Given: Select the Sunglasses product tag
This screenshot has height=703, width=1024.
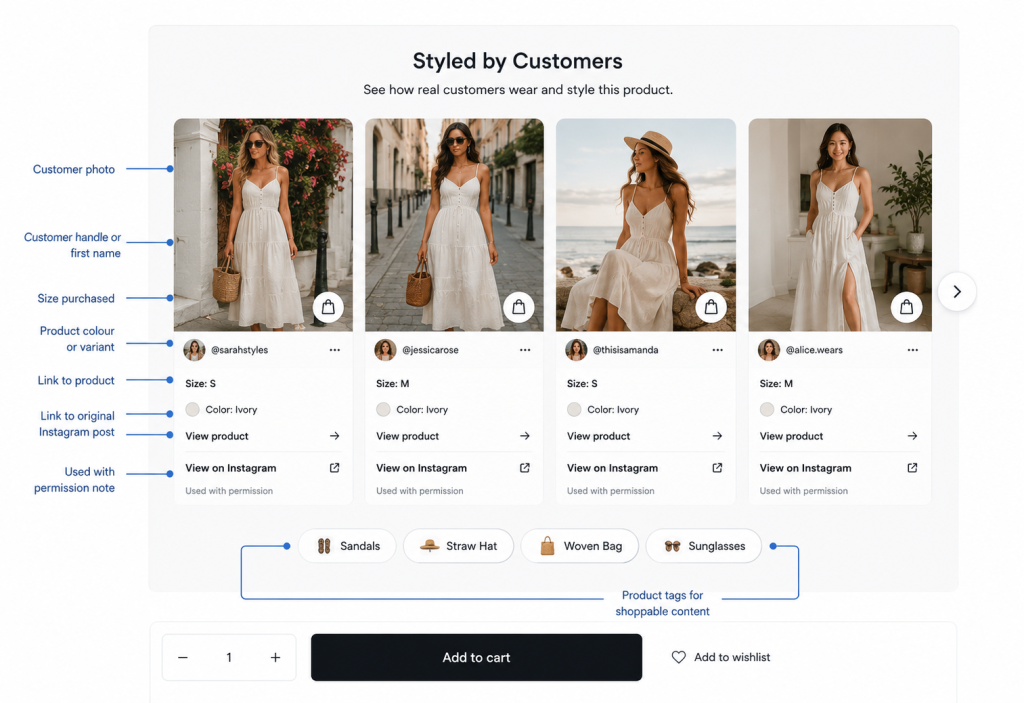Looking at the screenshot, I should (703, 546).
